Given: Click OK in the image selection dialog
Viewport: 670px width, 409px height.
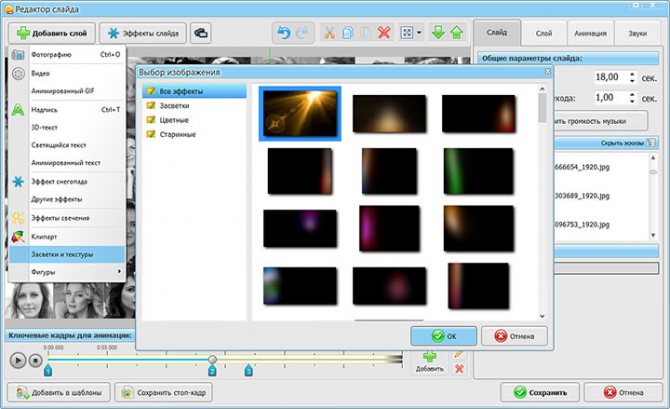Looking at the screenshot, I should [x=442, y=335].
